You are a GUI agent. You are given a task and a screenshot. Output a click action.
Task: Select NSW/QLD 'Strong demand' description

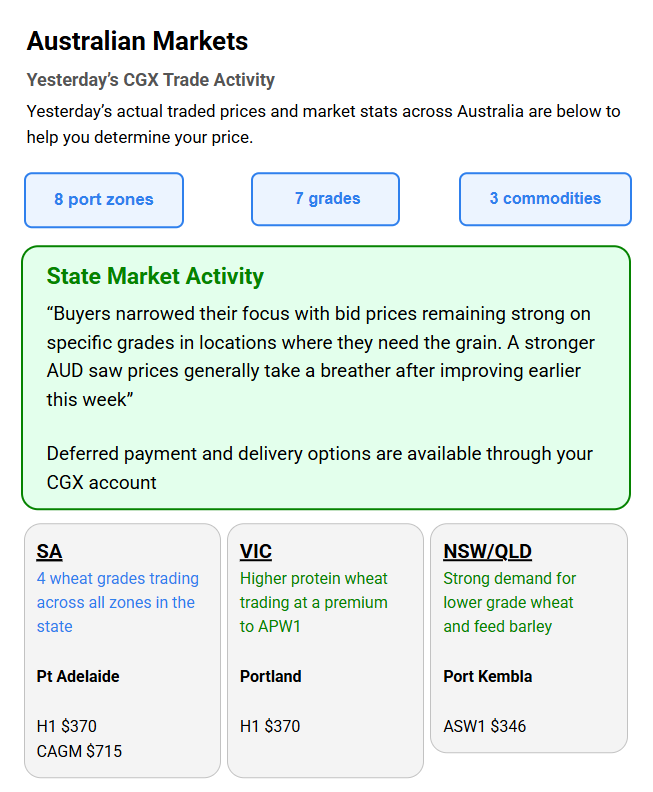pyautogui.click(x=509, y=602)
